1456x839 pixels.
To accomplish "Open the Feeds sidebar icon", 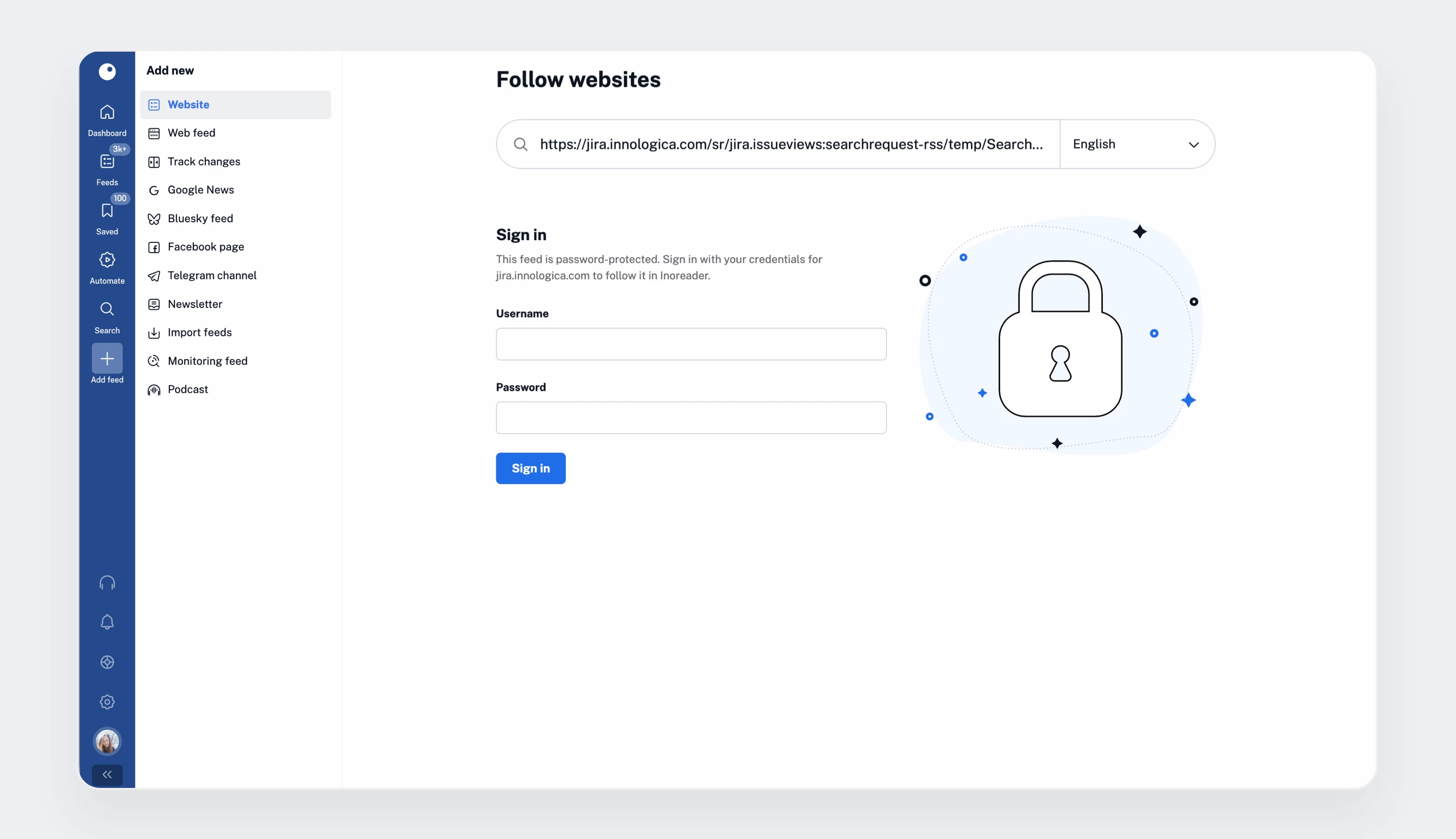I will tap(107, 162).
